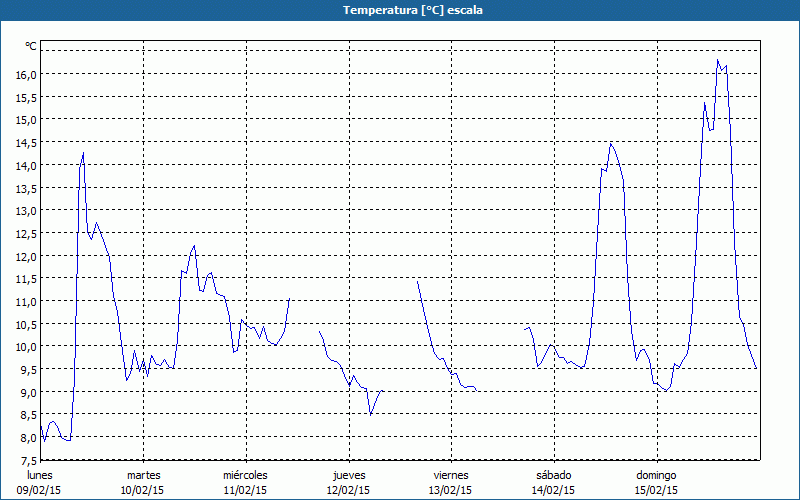Click the 15/02/15 date label
This screenshot has height=500, width=800.
click(x=656, y=490)
